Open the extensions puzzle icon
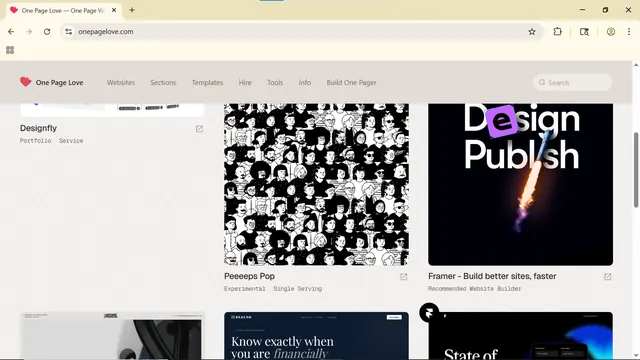This screenshot has height=360, width=640. pyautogui.click(x=558, y=31)
